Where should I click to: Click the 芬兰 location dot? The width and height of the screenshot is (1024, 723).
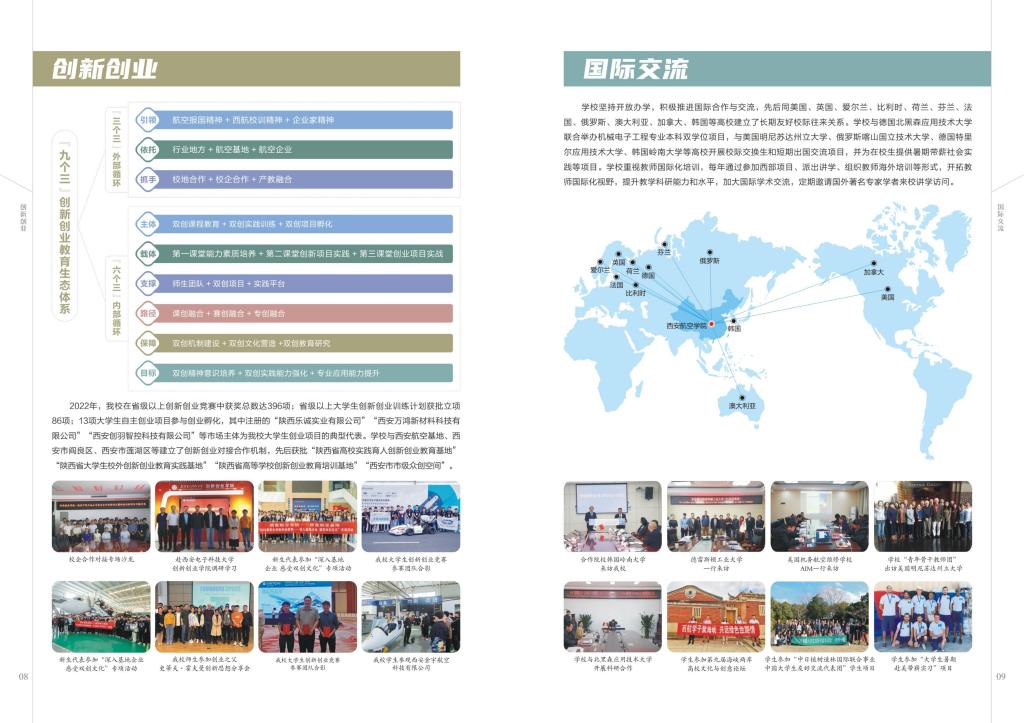click(x=665, y=243)
